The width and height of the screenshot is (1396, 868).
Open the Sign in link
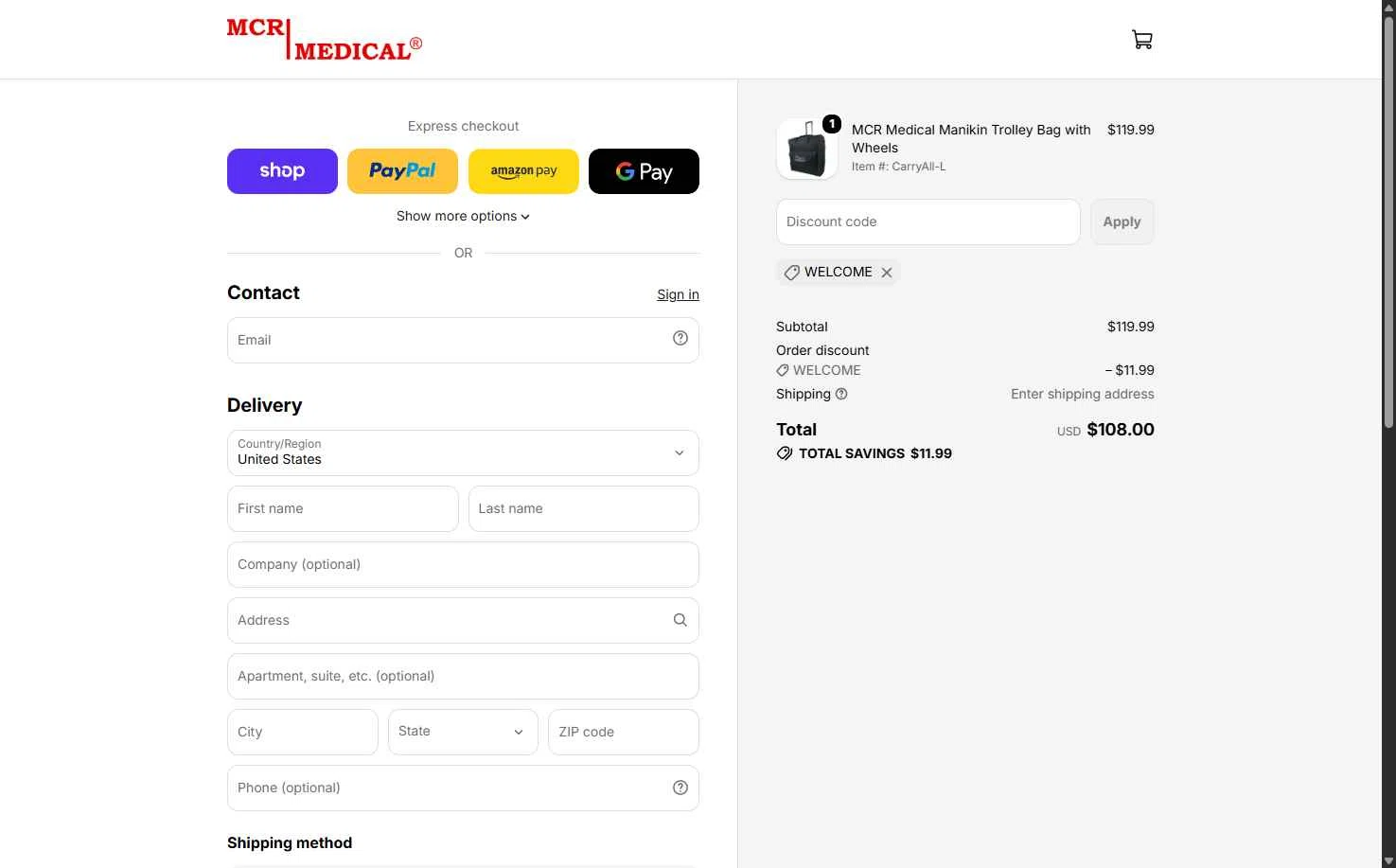pyautogui.click(x=678, y=294)
